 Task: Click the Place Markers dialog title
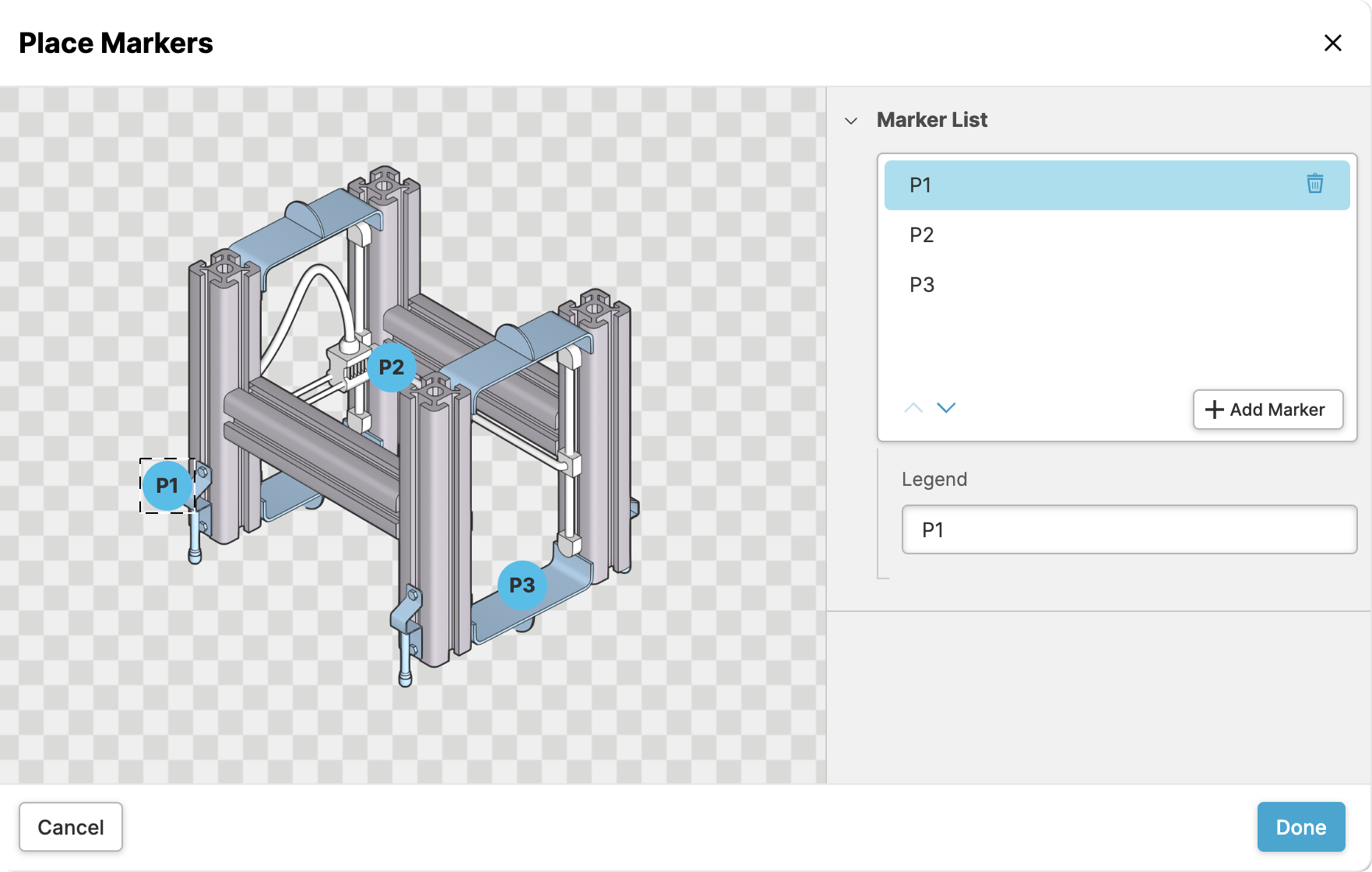coord(116,44)
